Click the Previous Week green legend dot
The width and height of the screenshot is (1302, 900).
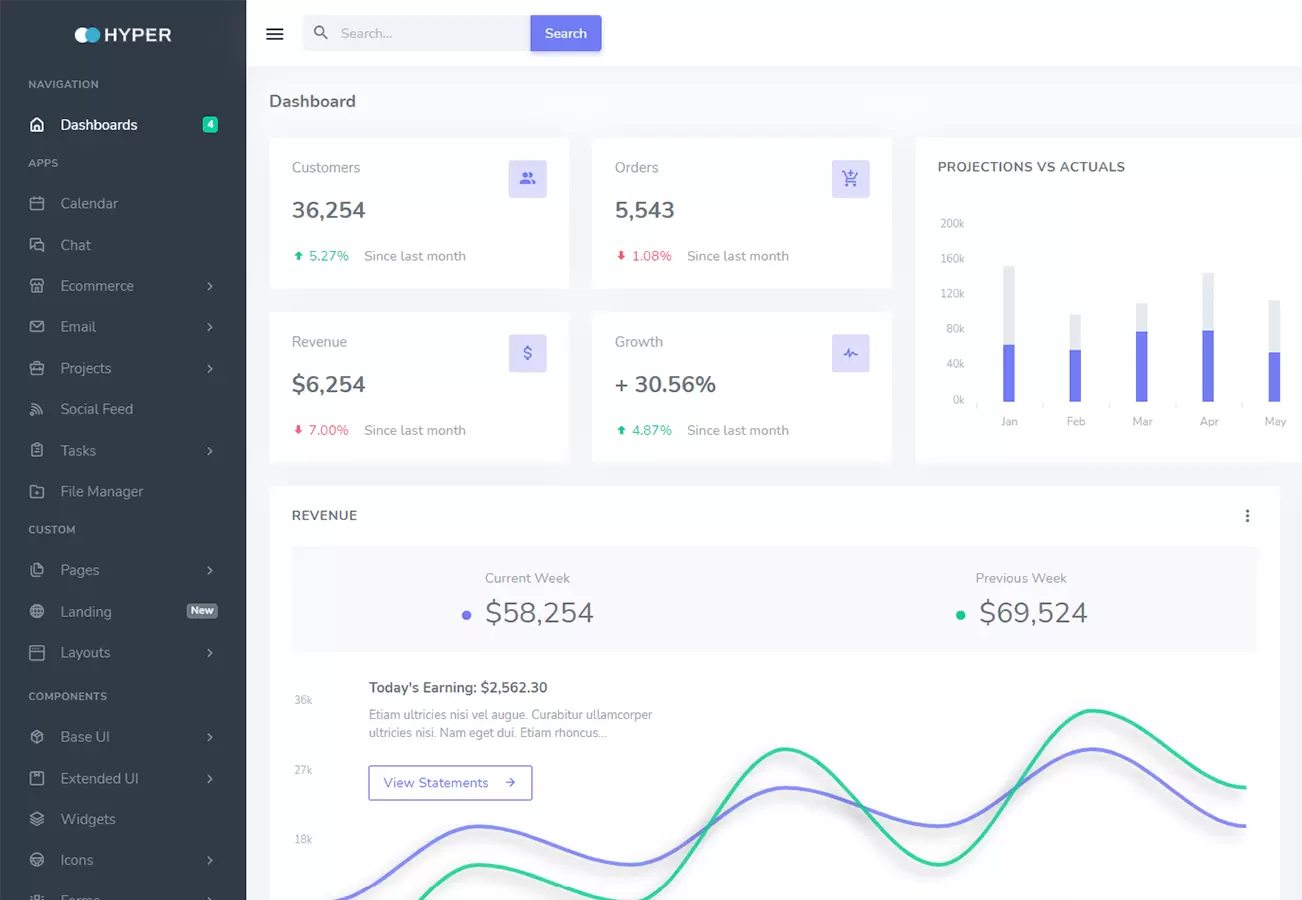pyautogui.click(x=961, y=616)
